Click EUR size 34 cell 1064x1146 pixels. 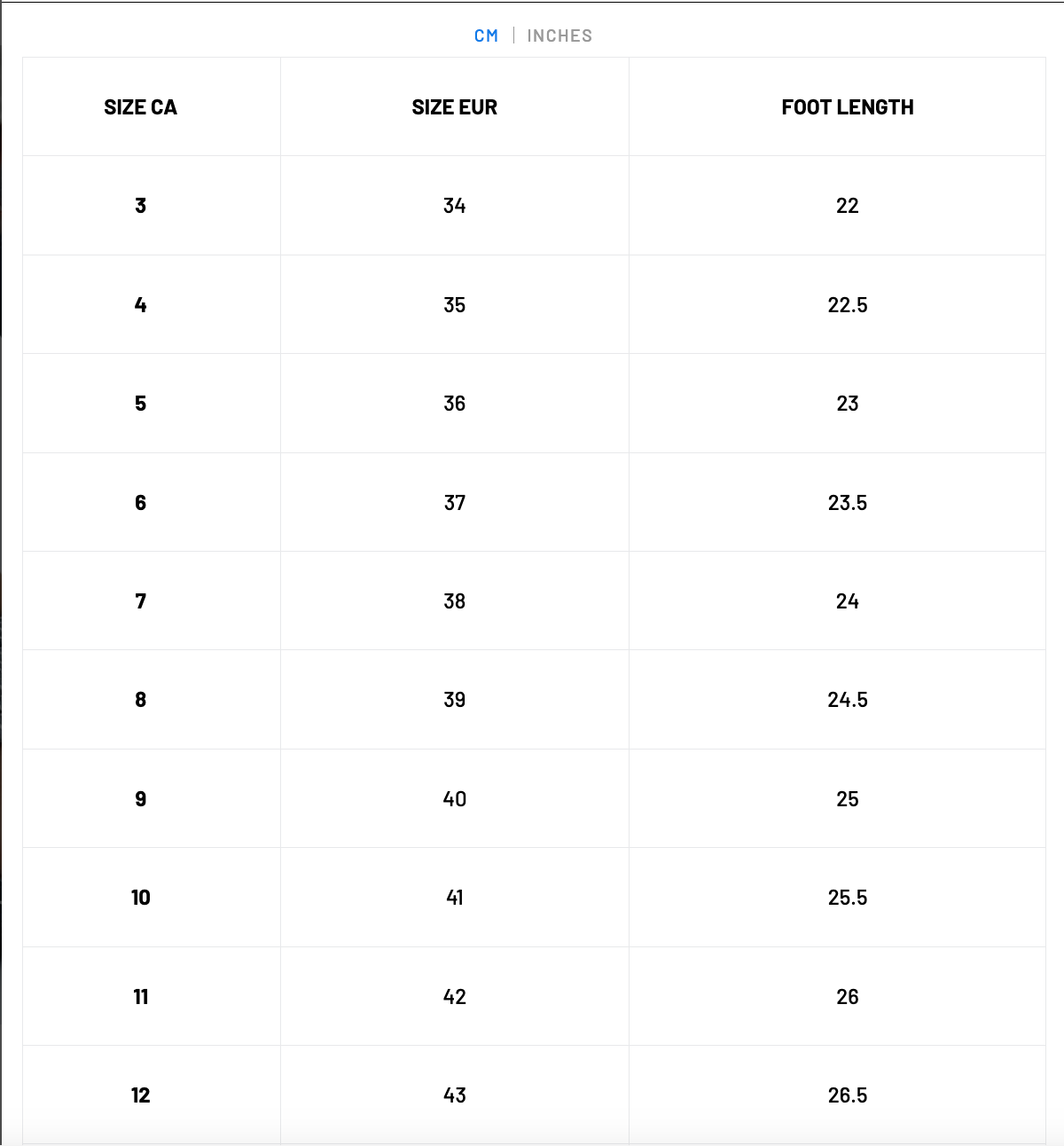point(455,206)
